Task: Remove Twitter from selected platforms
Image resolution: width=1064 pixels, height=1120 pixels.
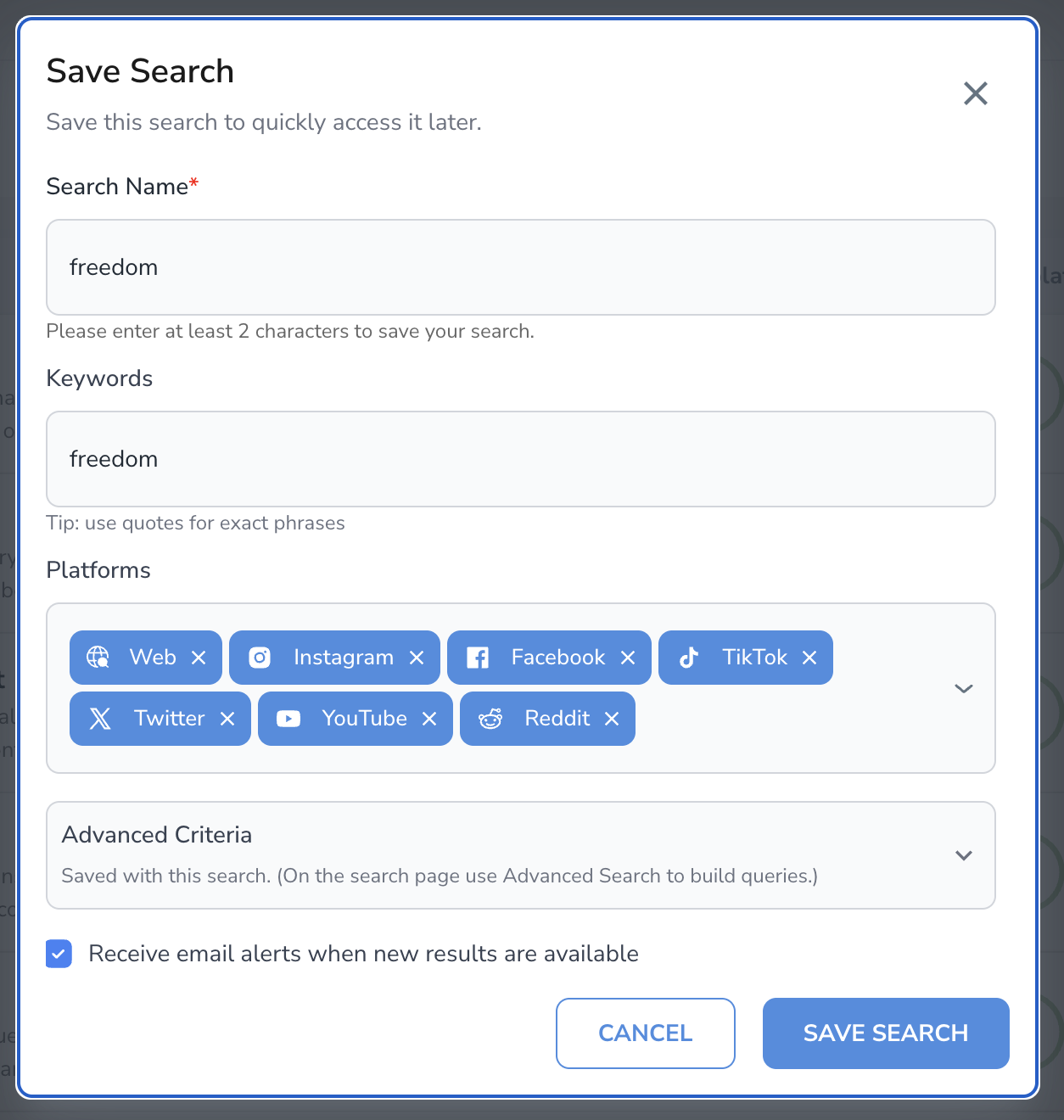Action: click(x=227, y=719)
